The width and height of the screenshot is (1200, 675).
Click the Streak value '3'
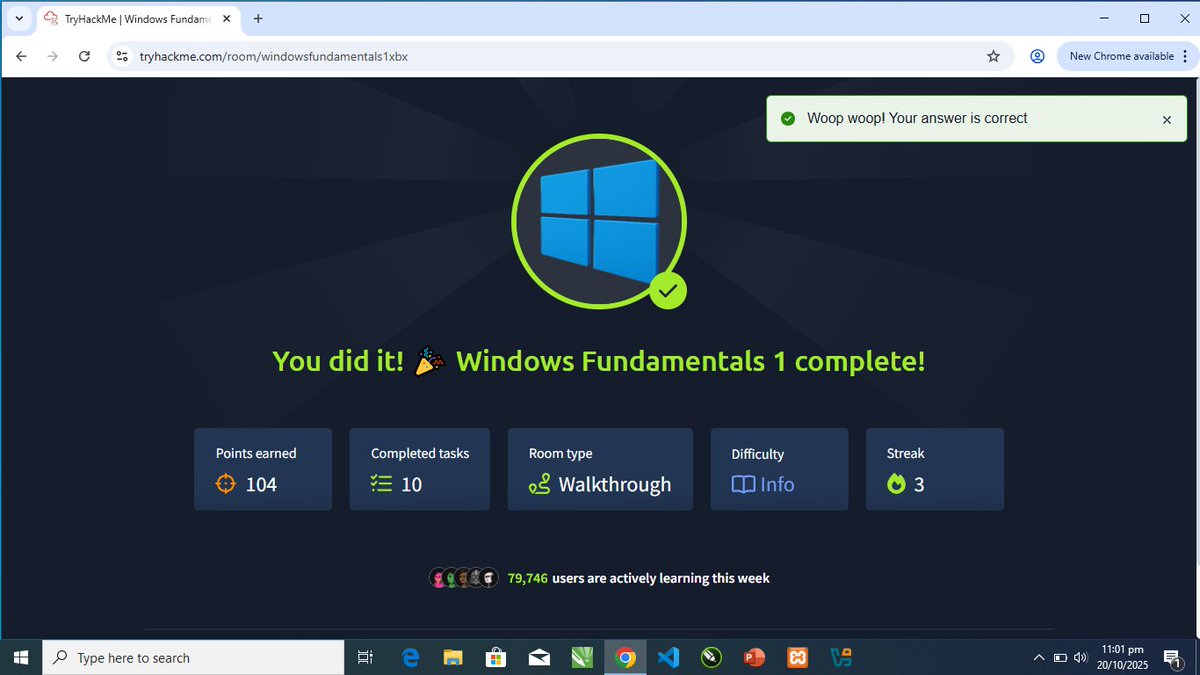[919, 484]
